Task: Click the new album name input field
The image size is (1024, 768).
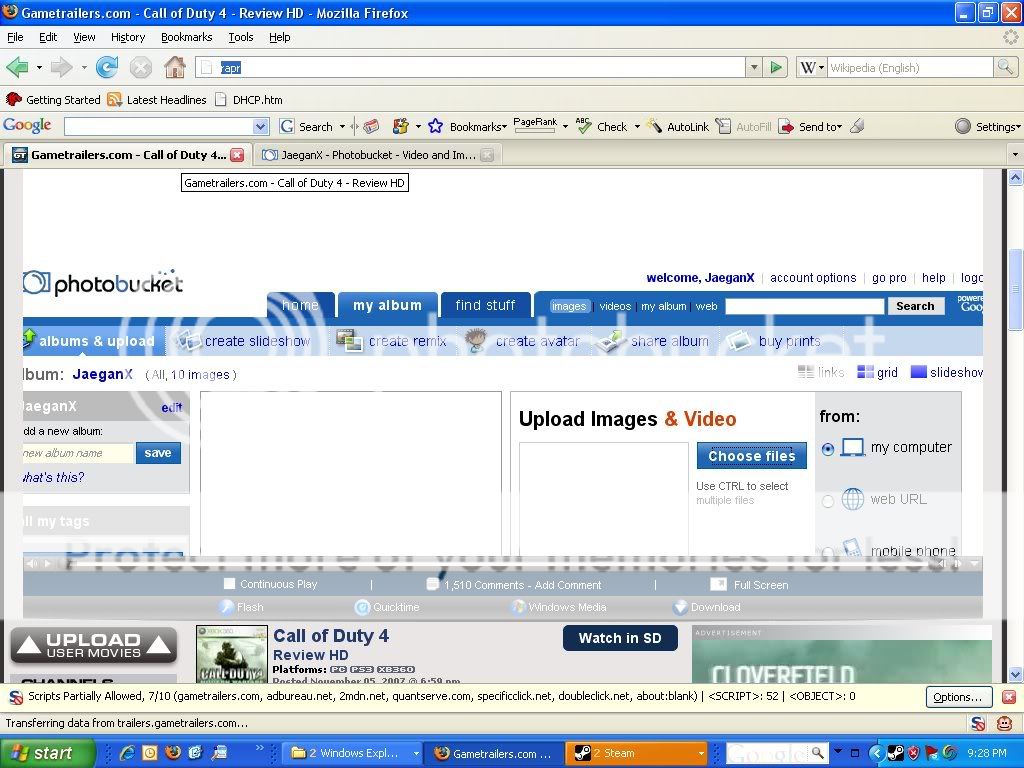Action: coord(77,453)
